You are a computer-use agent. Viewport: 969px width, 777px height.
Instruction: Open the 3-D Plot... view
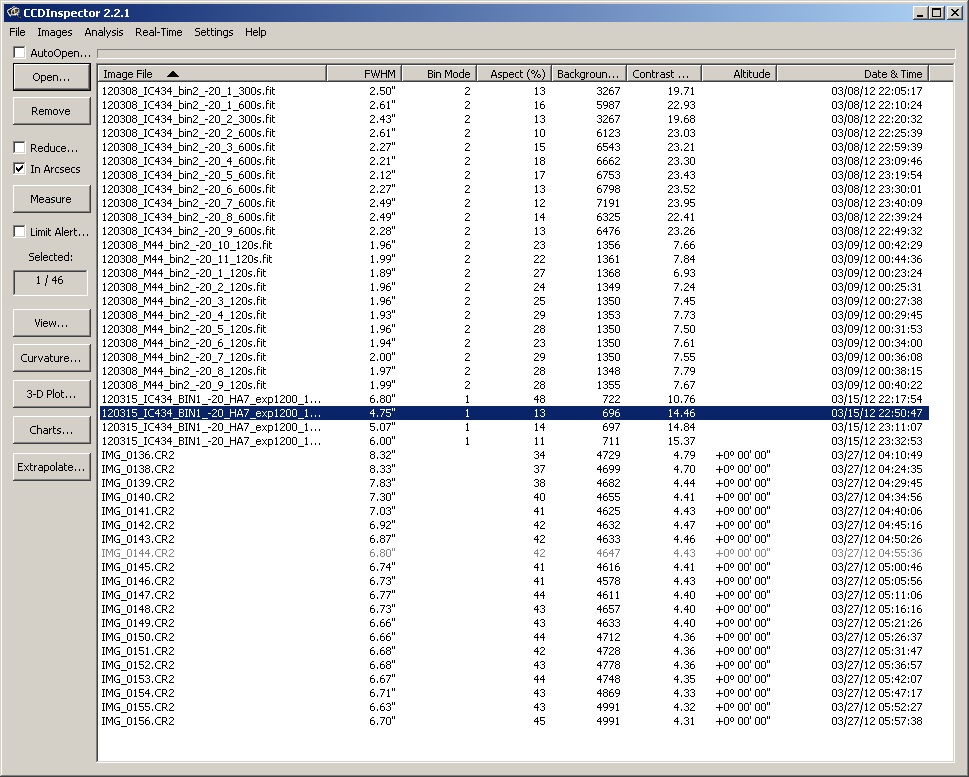[51, 394]
